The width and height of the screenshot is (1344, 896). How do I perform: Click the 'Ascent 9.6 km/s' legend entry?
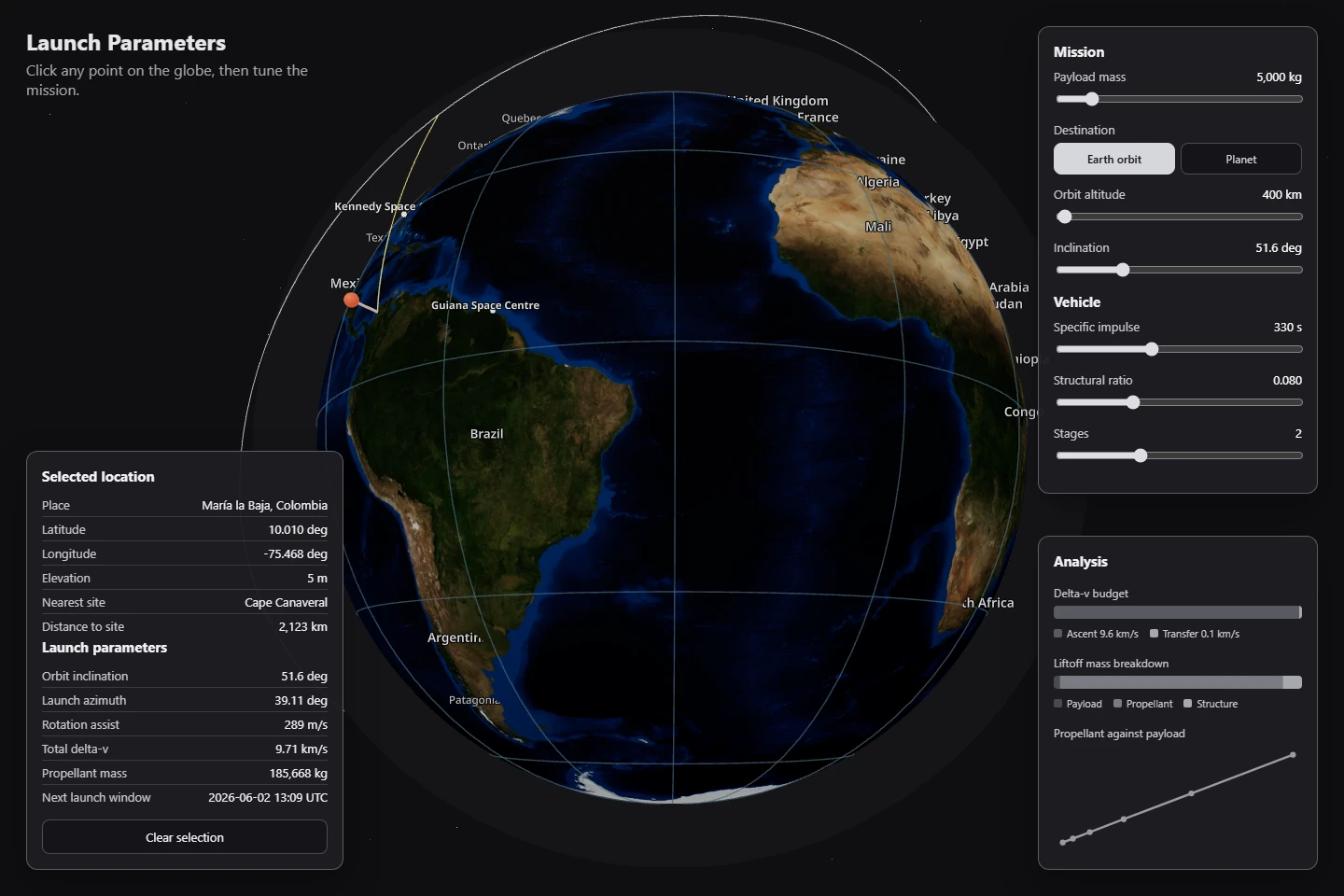1096,634
